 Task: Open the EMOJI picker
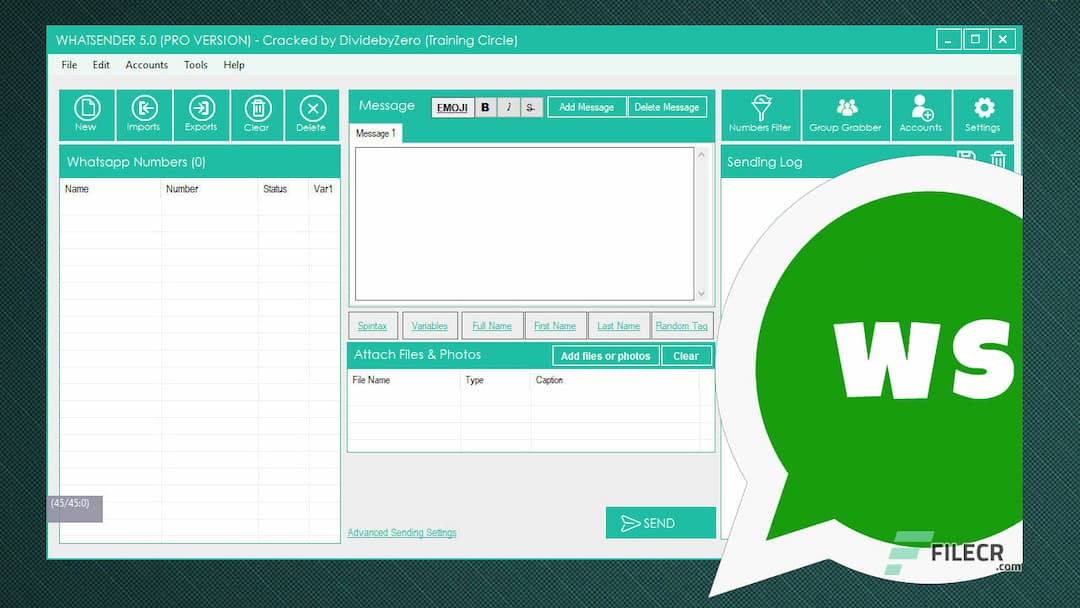click(x=452, y=107)
